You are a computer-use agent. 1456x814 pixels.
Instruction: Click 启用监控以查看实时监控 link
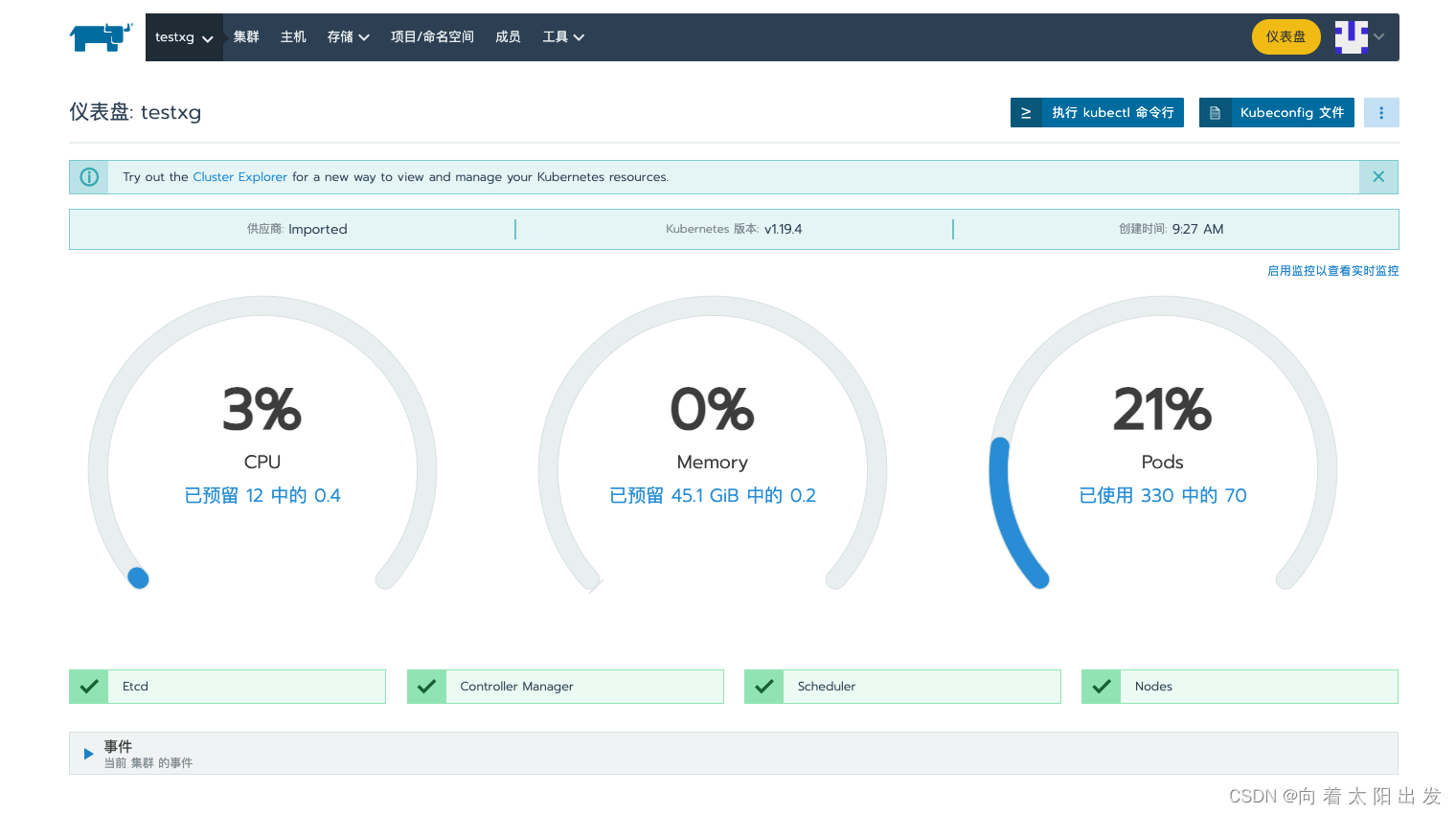[1332, 271]
